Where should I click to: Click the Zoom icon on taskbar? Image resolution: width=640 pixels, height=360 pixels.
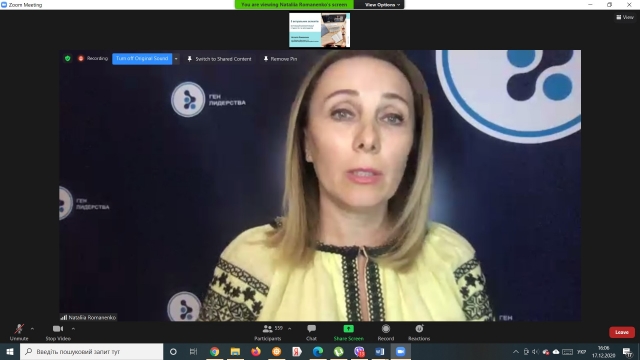pyautogui.click(x=401, y=351)
